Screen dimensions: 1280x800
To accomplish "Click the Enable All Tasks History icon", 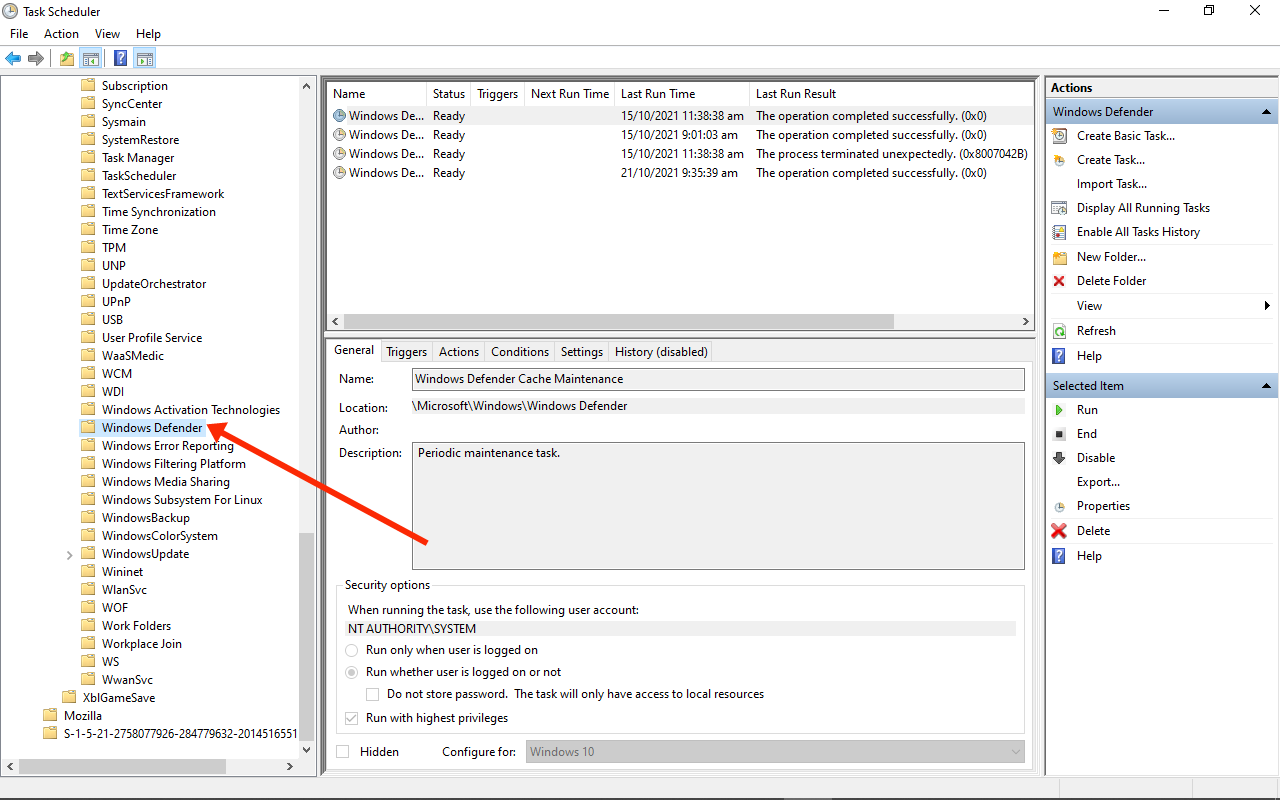I will [1059, 232].
